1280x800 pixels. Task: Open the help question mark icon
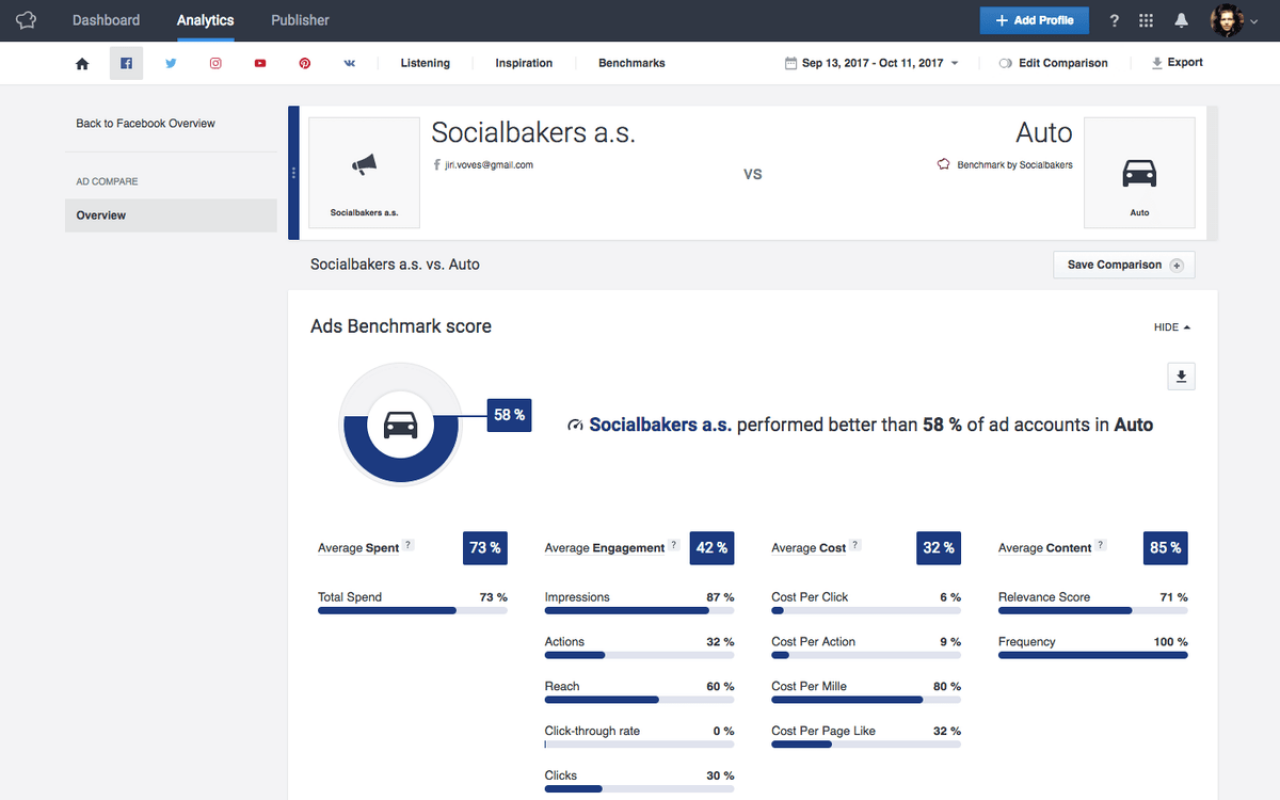(x=1114, y=21)
